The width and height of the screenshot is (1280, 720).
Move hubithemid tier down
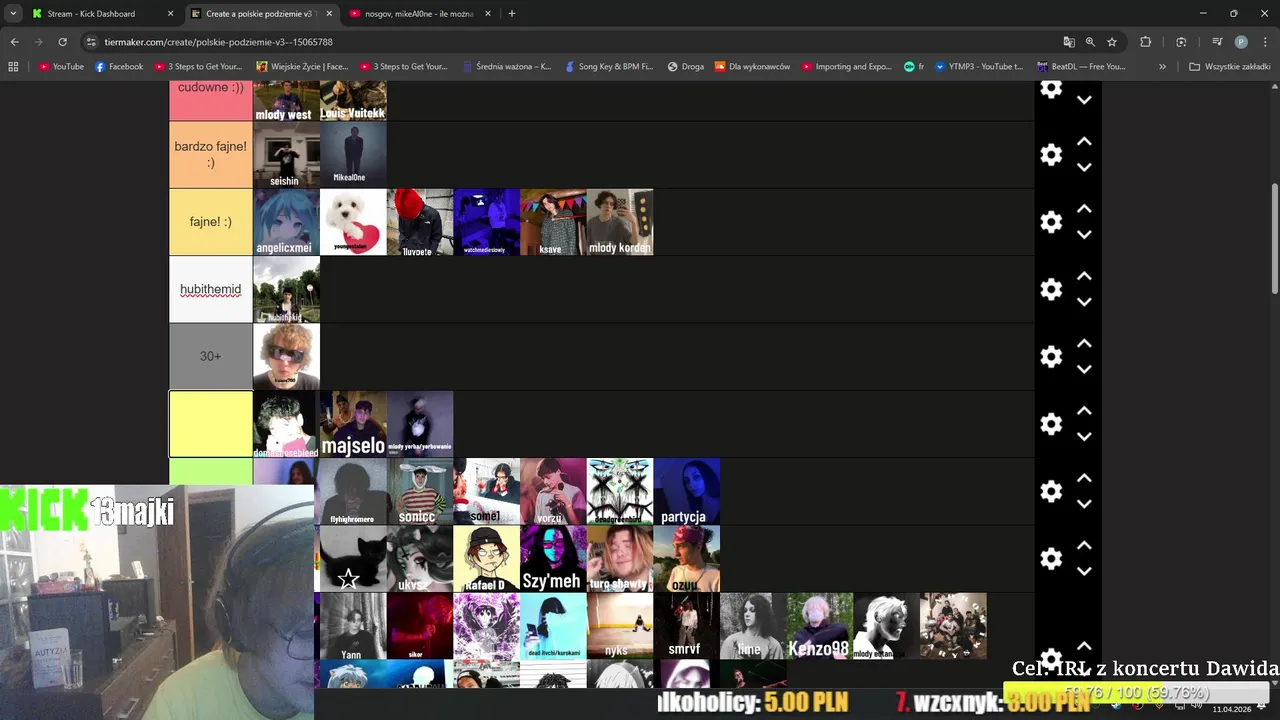(1084, 302)
